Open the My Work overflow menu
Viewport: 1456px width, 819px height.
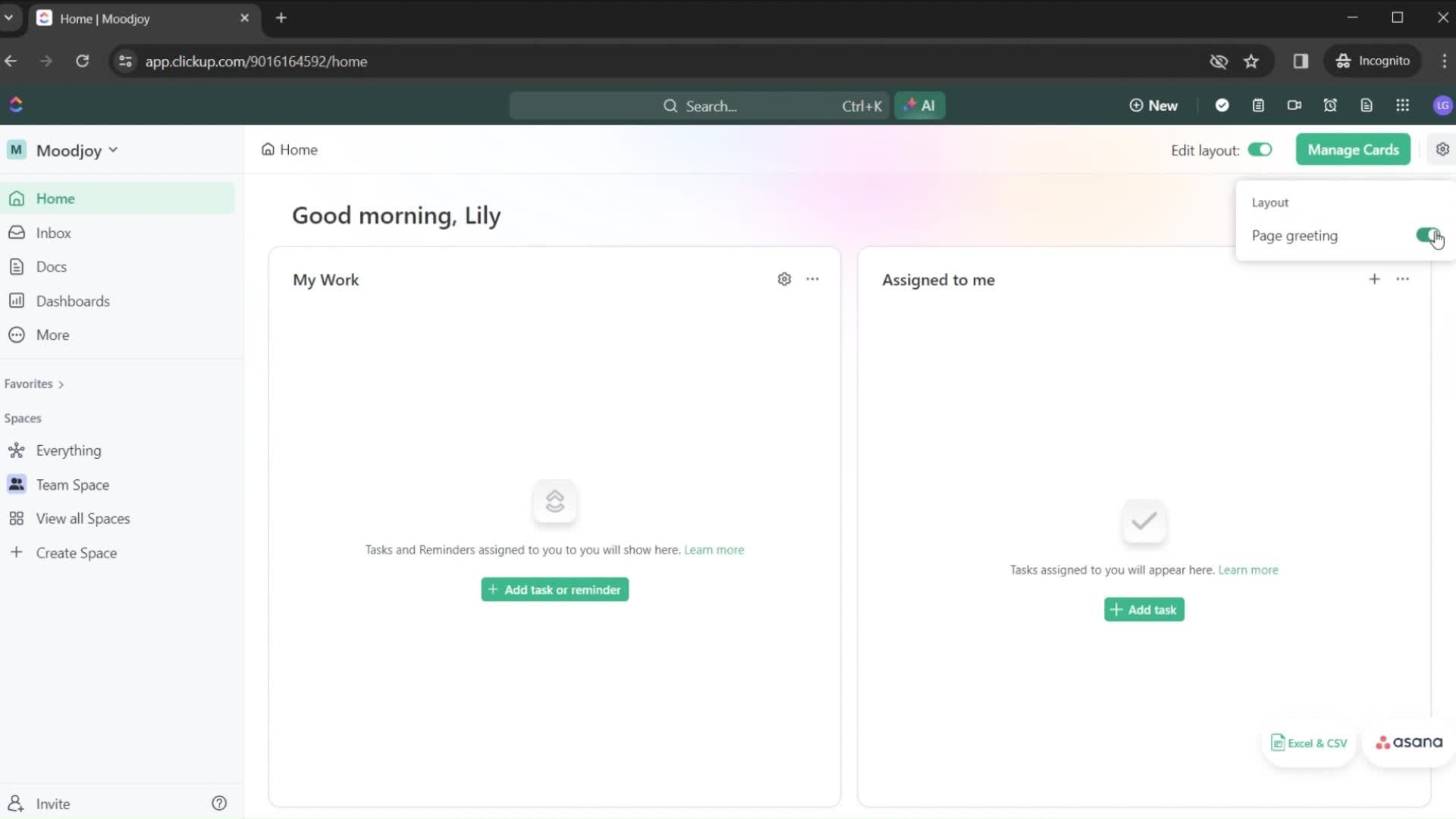tap(812, 278)
